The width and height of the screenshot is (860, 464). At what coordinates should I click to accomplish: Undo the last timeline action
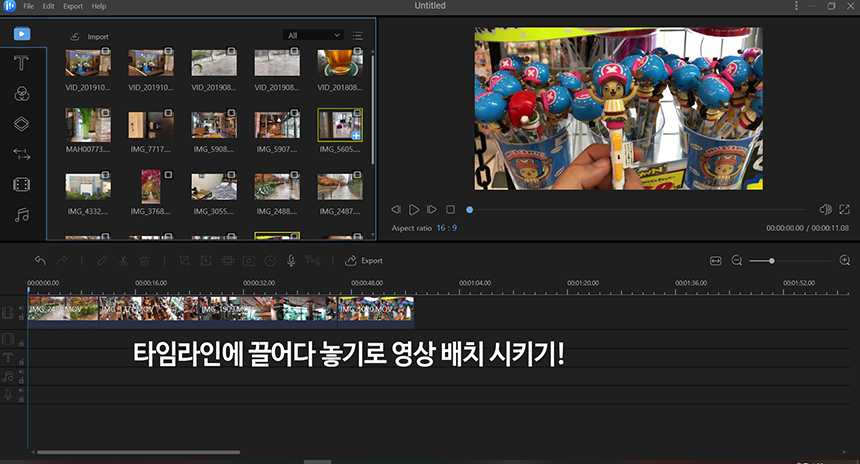coord(40,261)
